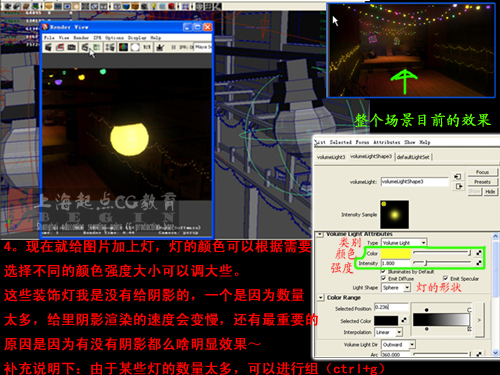
Task: Click scroll down arrow in Attribute Editor
Action: [495, 352]
